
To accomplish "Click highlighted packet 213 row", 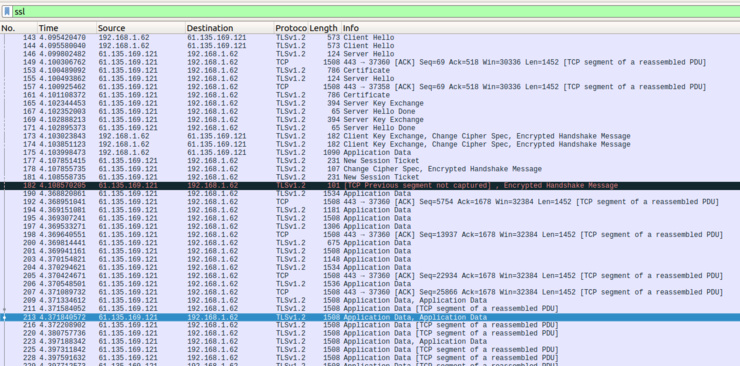I will pyautogui.click(x=370, y=317).
